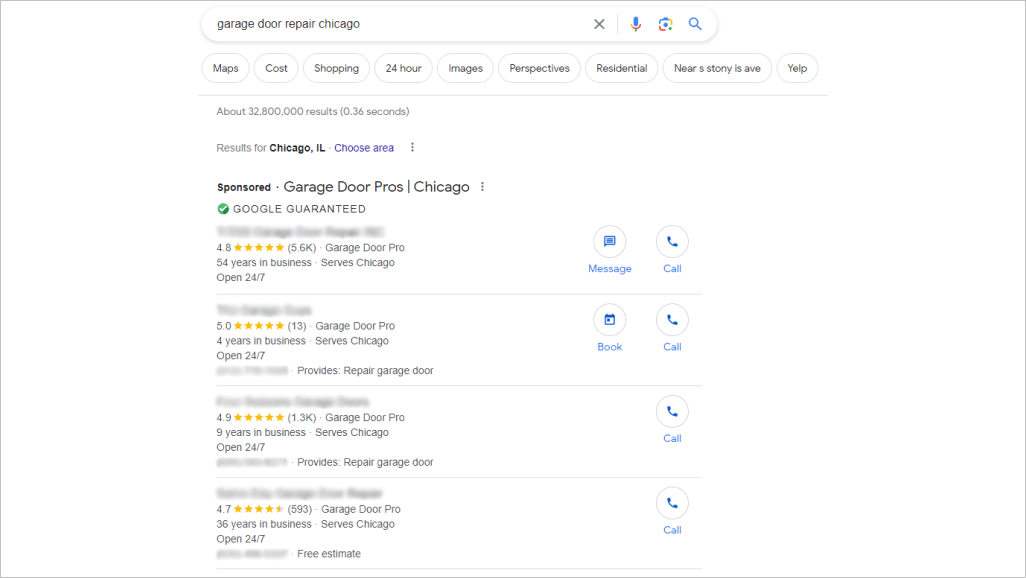This screenshot has width=1026, height=578.
Task: Select the Yelp filter chip
Action: click(797, 68)
